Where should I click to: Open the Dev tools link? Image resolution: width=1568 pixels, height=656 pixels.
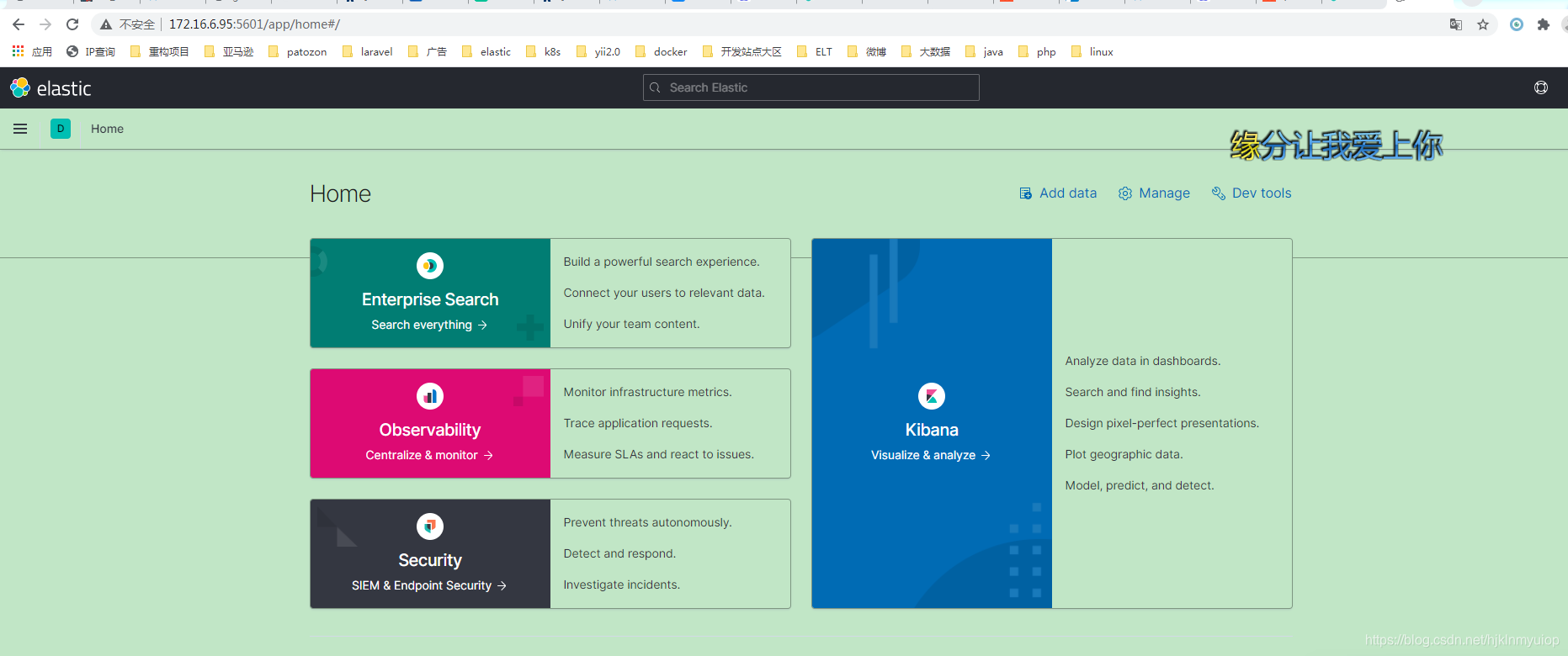(1252, 193)
